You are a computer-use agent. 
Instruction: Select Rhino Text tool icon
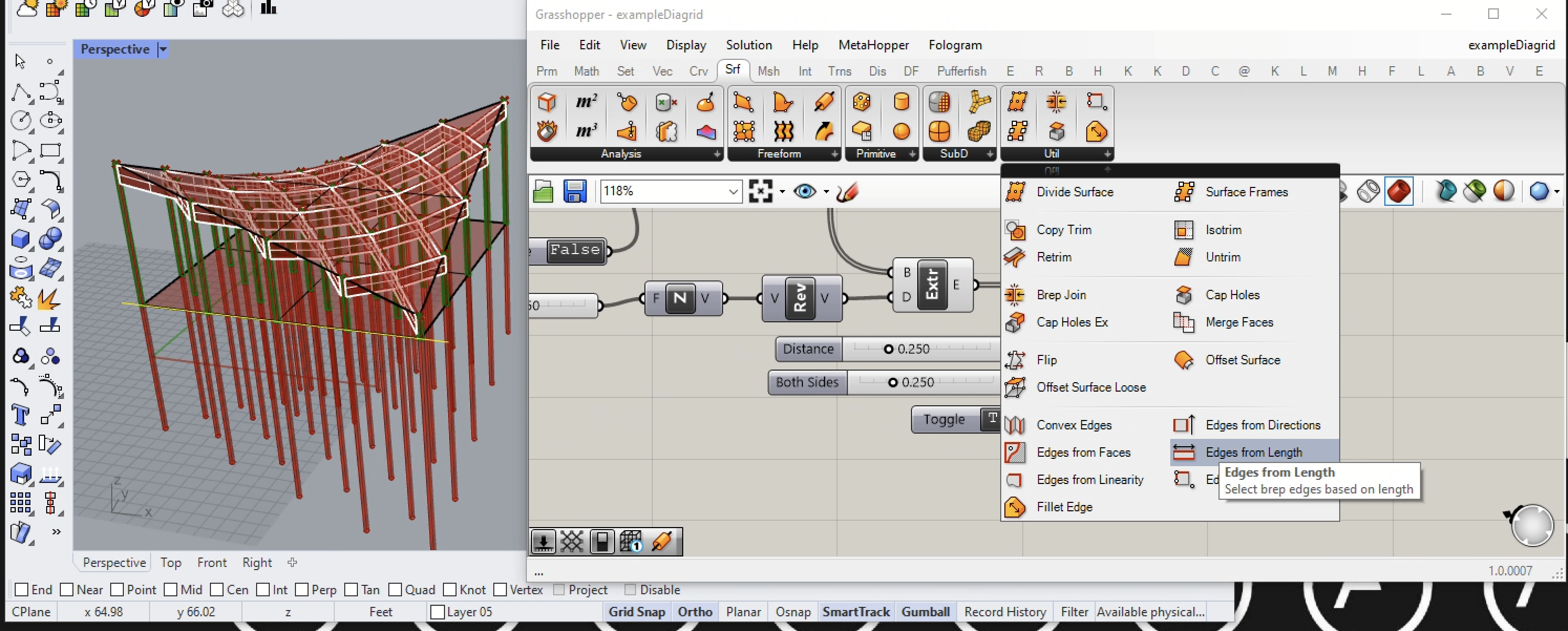point(20,416)
